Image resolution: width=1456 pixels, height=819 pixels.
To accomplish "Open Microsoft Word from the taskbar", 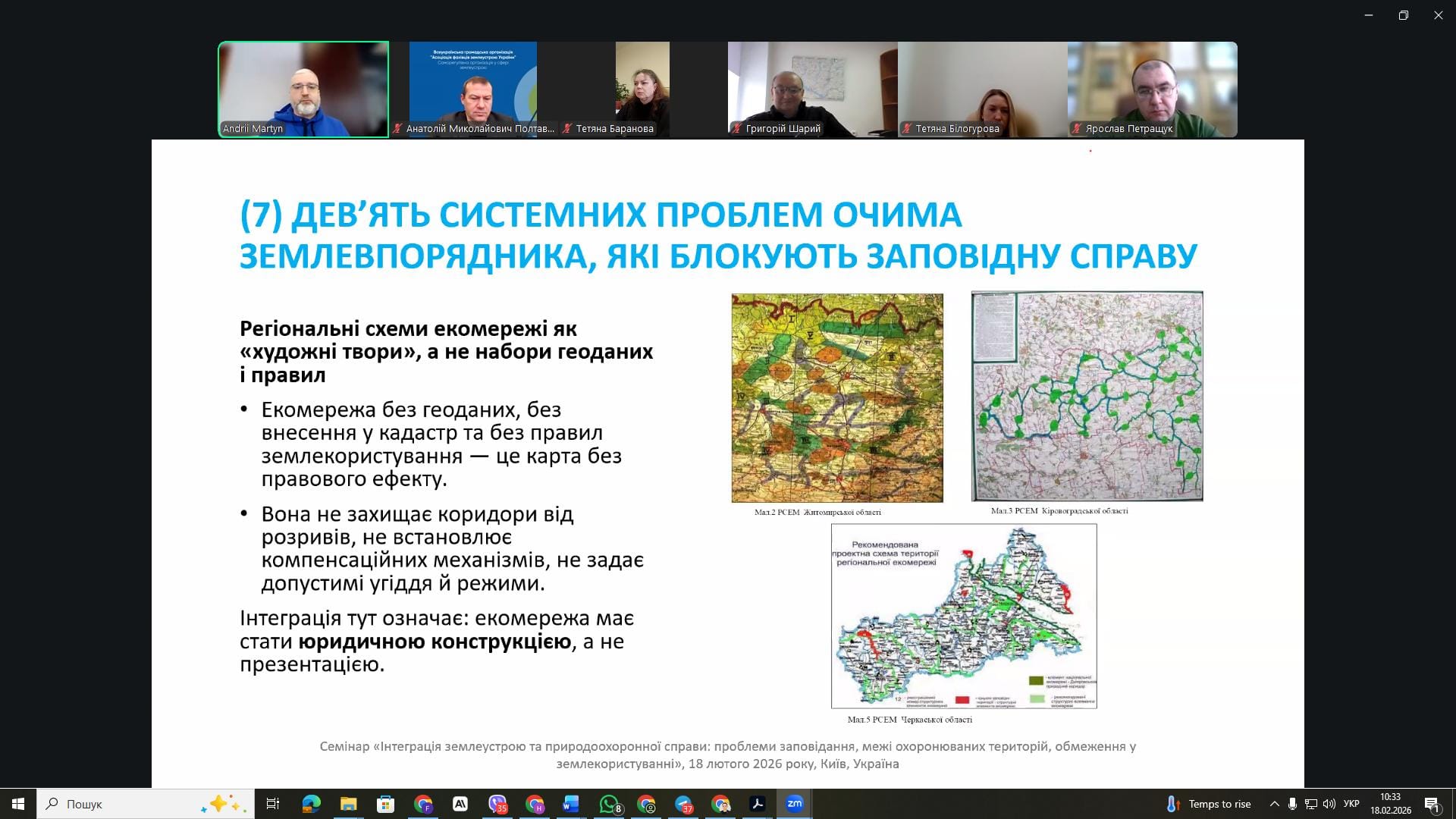I will coord(571,804).
